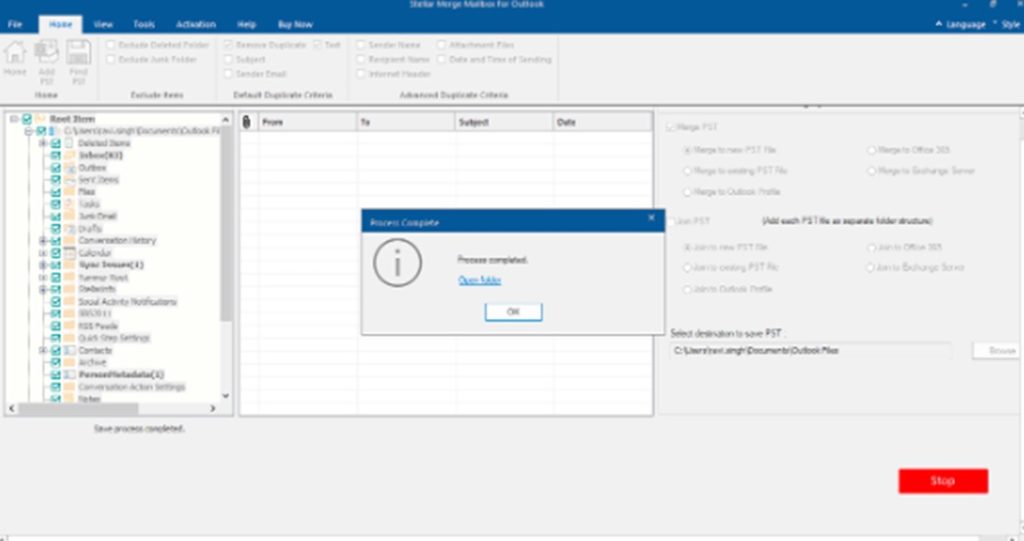Click the Deleted Items folder icon
1024x541 pixels.
69,143
